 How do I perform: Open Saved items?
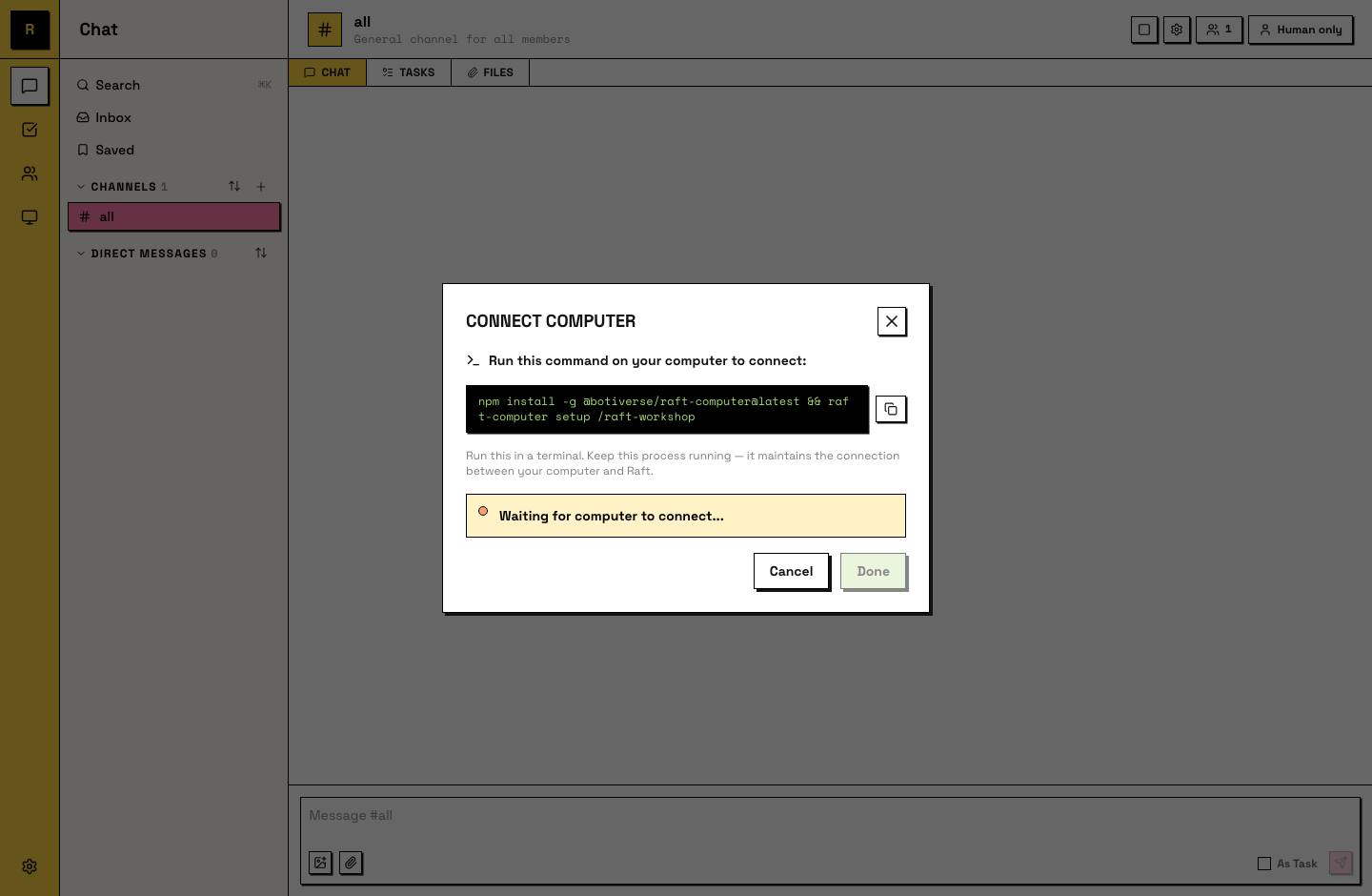174,150
